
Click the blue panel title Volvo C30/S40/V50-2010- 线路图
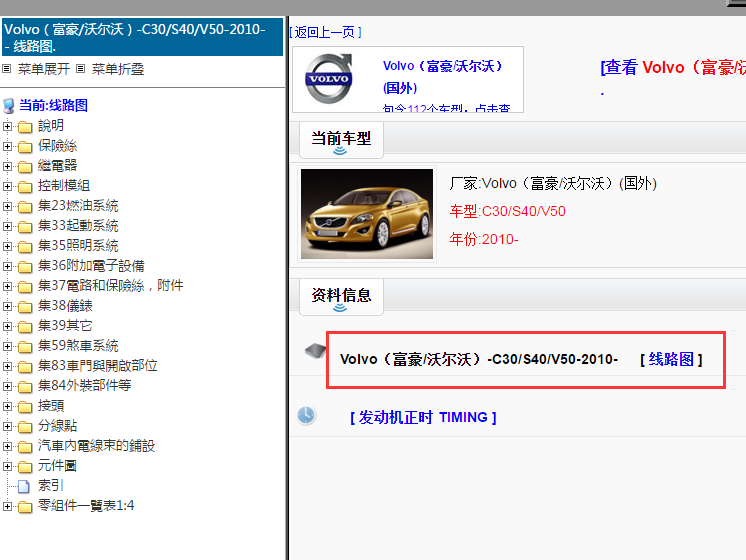tap(142, 37)
